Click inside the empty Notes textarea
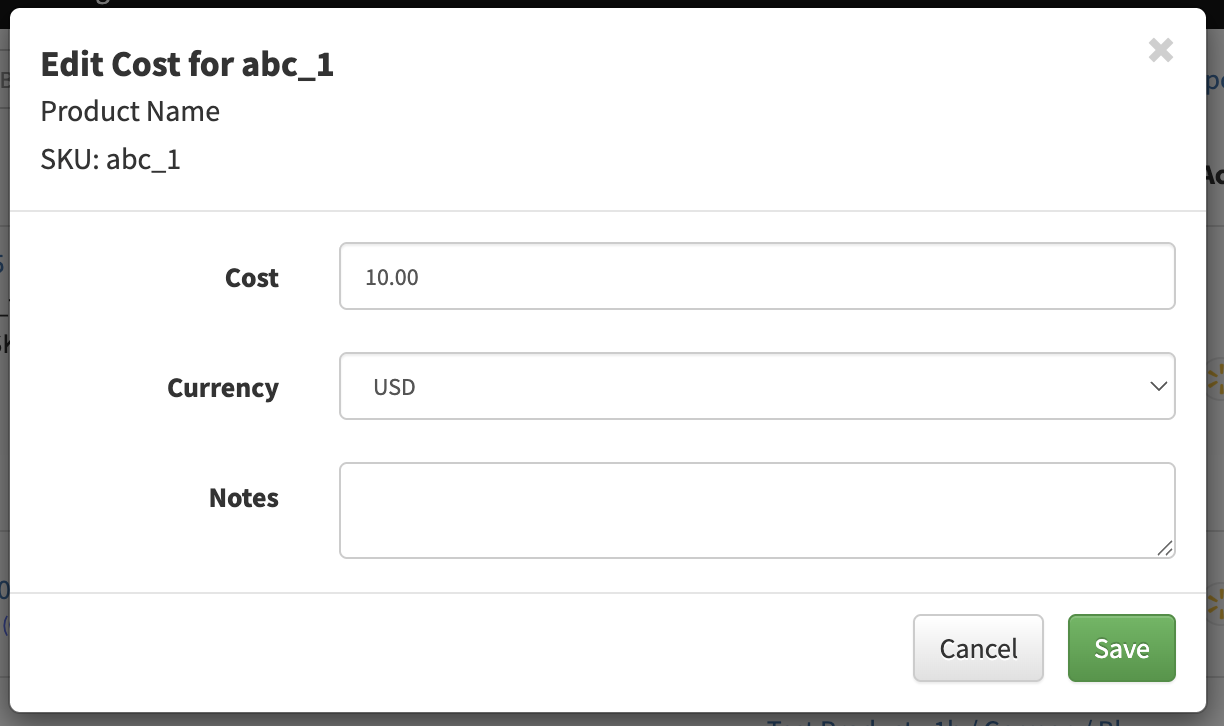Viewport: 1224px width, 726px height. 757,510
